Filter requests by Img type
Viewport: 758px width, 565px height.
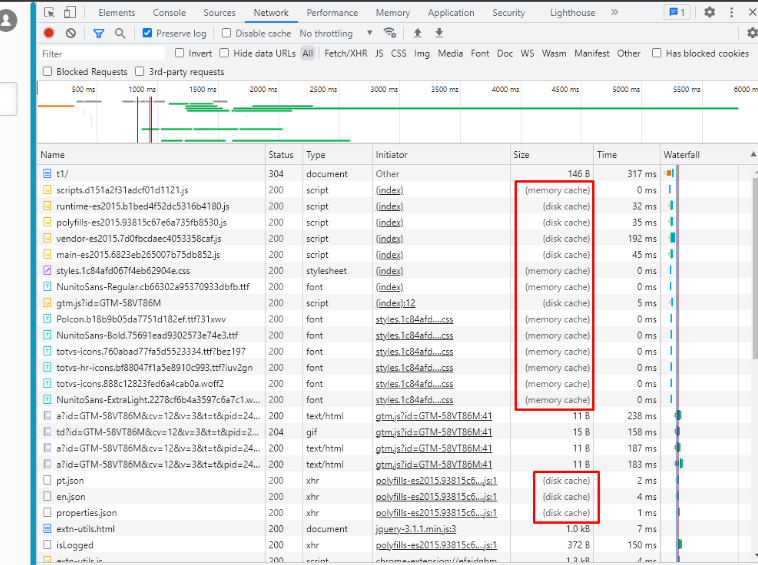coord(422,53)
